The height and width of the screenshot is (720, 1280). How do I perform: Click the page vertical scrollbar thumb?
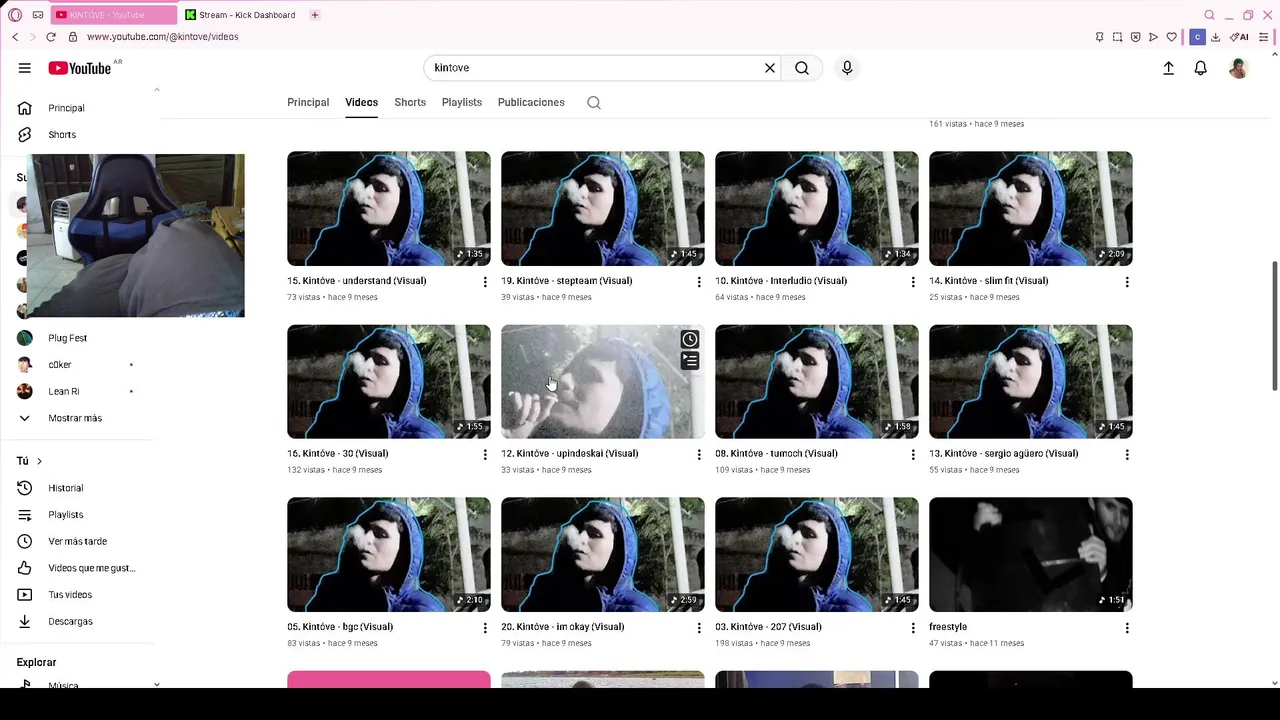[x=1274, y=326]
